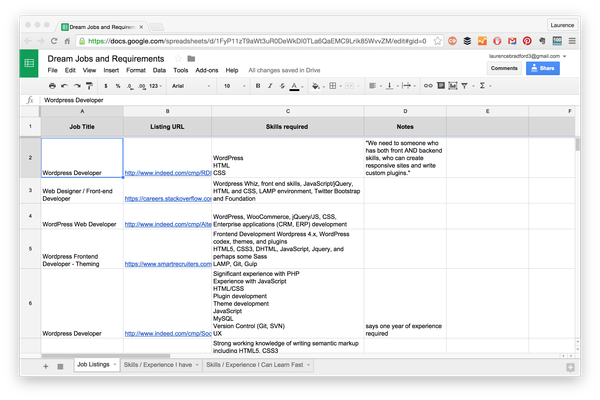This screenshot has width=600, height=400.
Task: Toggle italic formatting
Action: (270, 86)
